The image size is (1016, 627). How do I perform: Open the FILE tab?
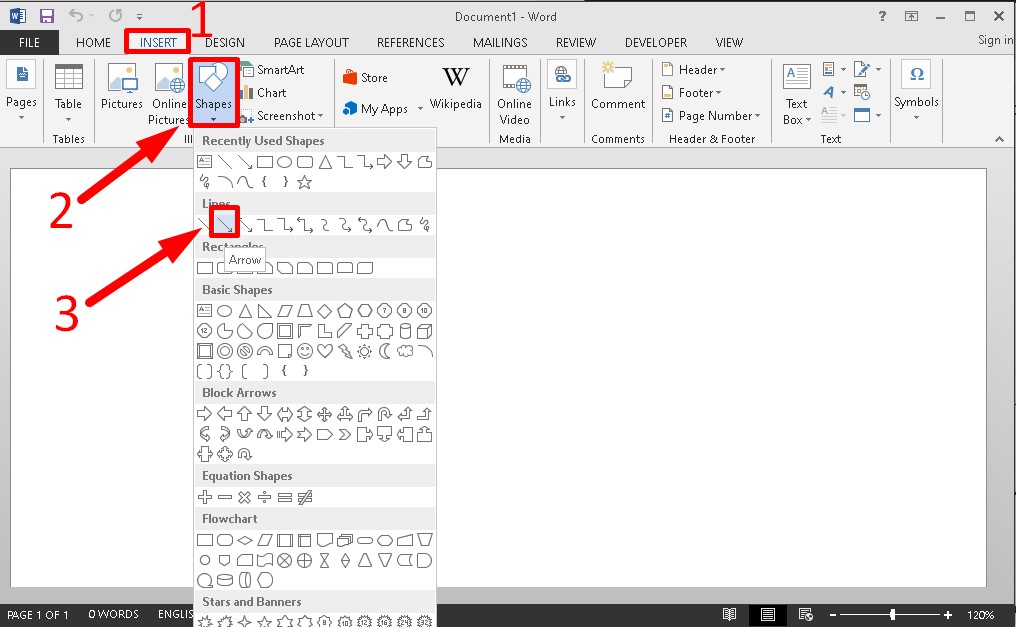coord(29,43)
